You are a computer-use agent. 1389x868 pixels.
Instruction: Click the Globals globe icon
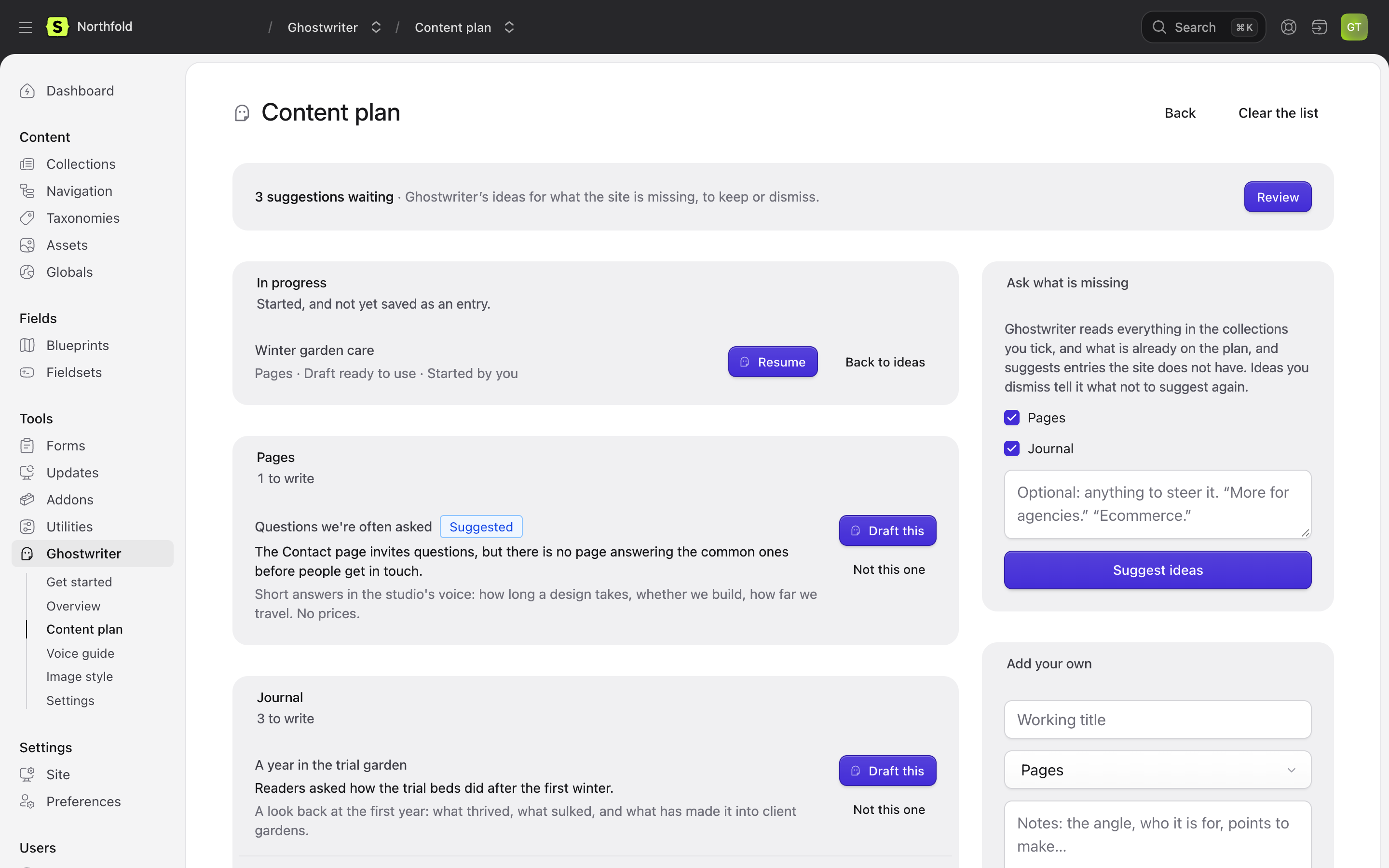[27, 272]
